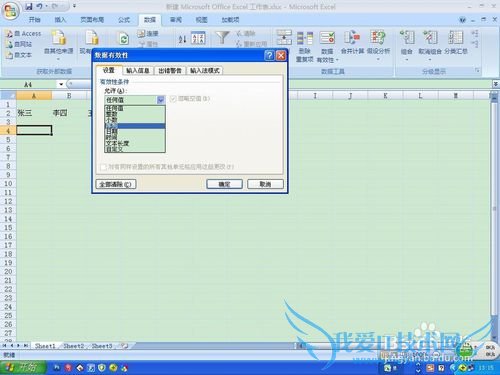The width and height of the screenshot is (500, 375).
Task: Open the Customize Quick Access Toolbar arrow
Action: click(74, 6)
